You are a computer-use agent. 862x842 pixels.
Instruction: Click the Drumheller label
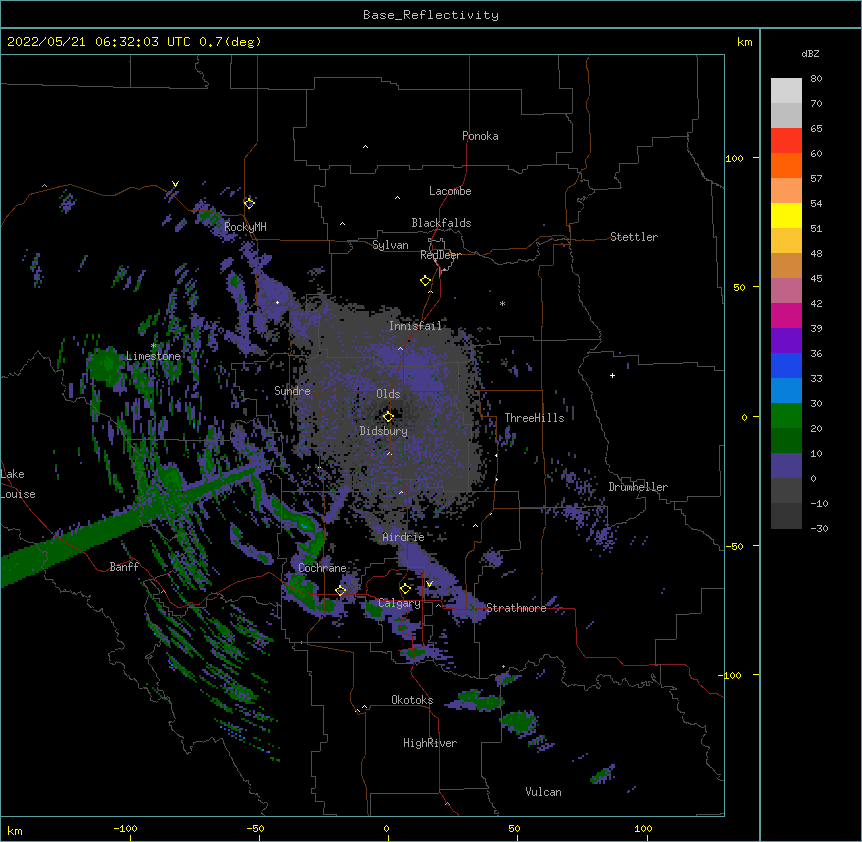638,487
